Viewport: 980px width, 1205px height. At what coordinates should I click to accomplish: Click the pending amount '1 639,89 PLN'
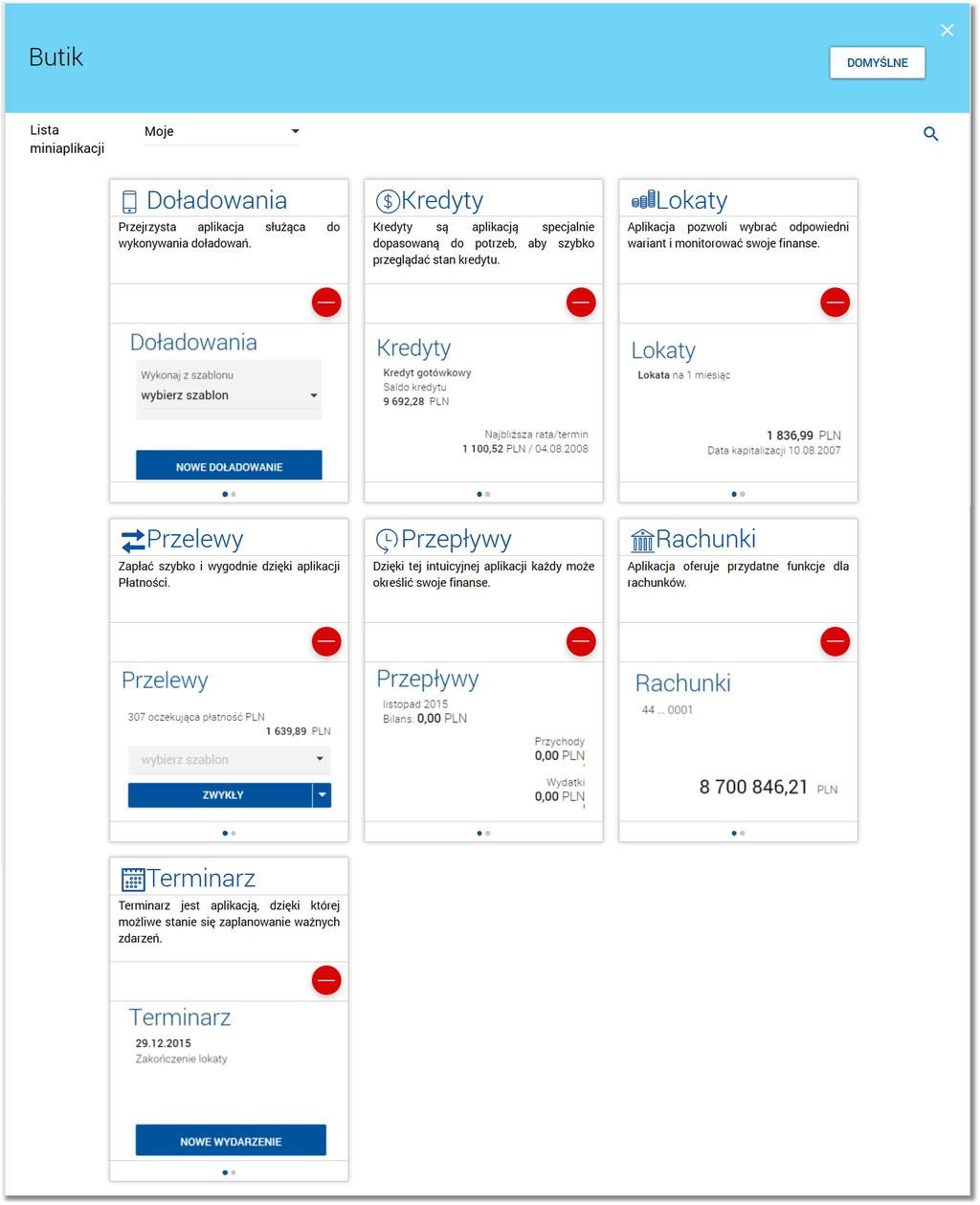pyautogui.click(x=299, y=731)
